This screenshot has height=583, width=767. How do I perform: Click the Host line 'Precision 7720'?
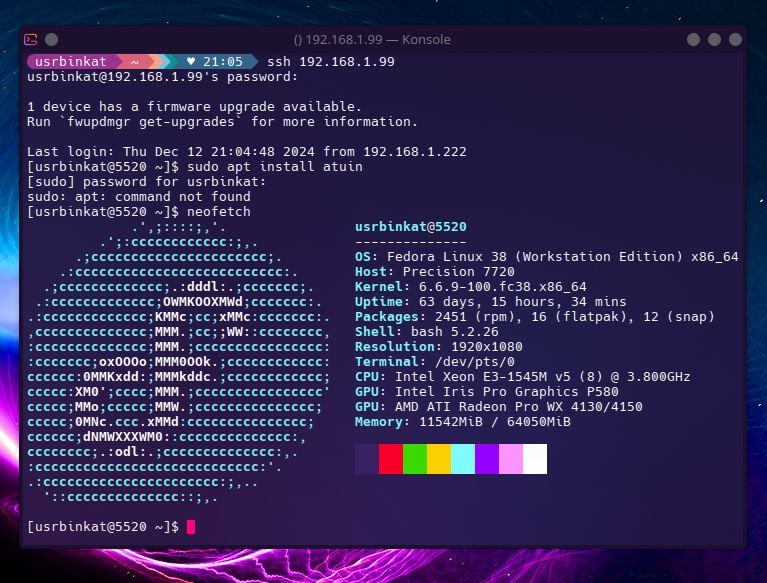pos(435,272)
